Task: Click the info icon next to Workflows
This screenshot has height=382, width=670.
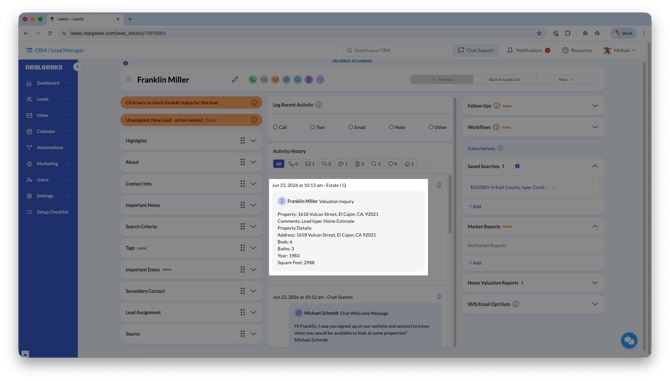Action: (496, 127)
